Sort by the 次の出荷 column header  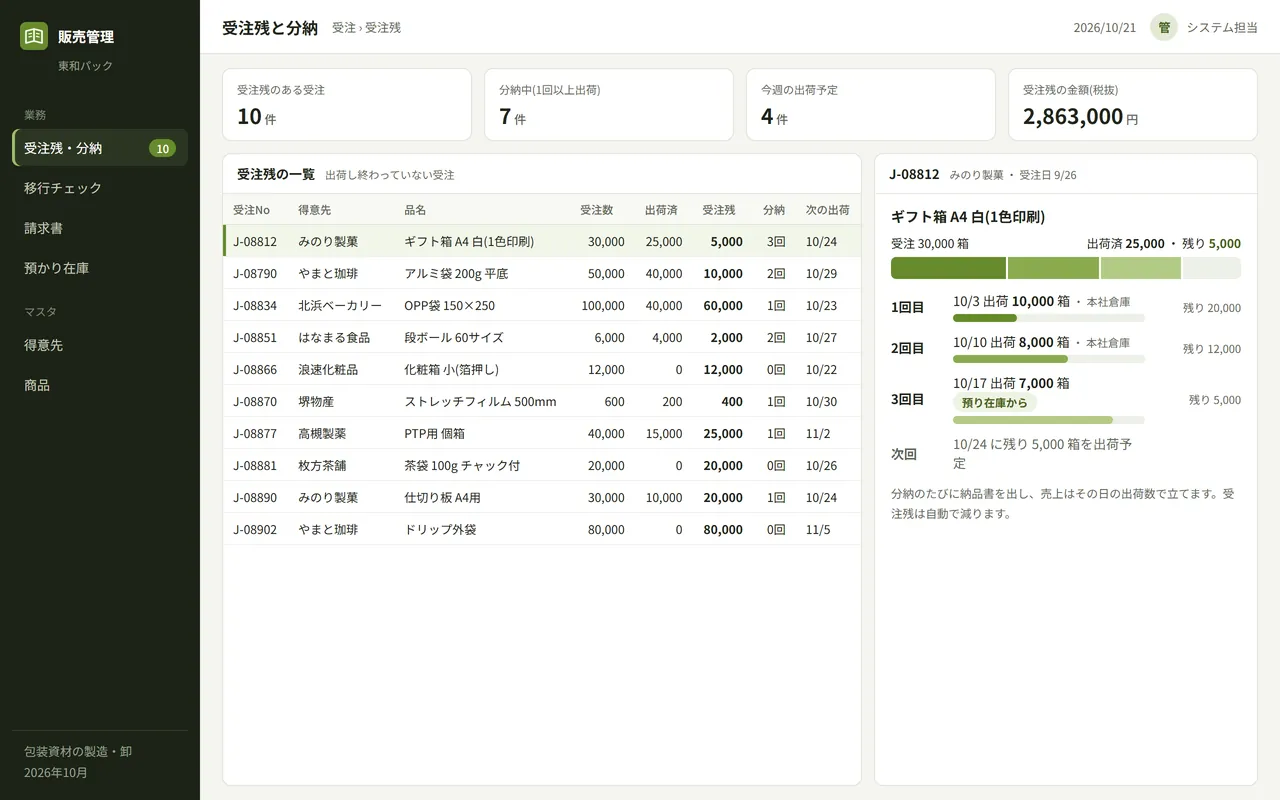(828, 210)
